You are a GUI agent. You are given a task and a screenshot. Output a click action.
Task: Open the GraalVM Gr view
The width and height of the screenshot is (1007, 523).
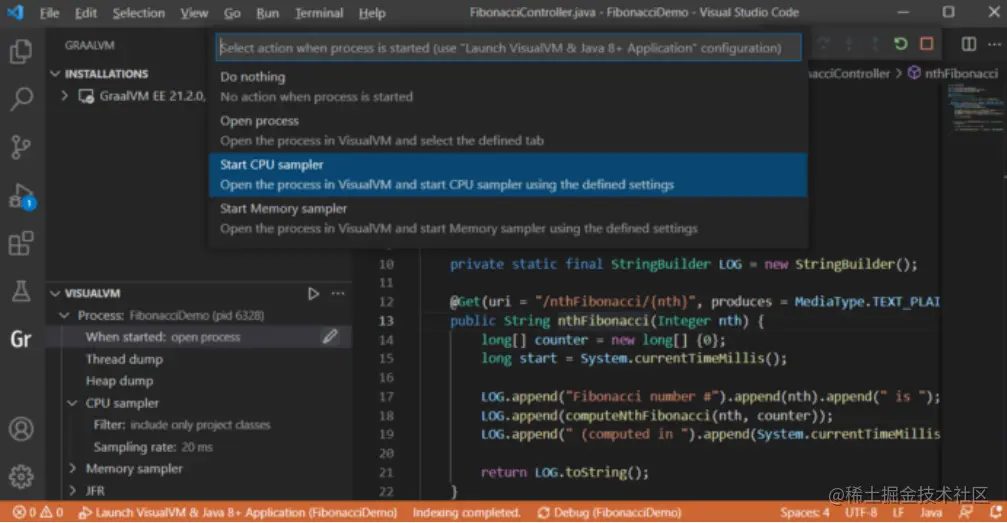pos(21,339)
